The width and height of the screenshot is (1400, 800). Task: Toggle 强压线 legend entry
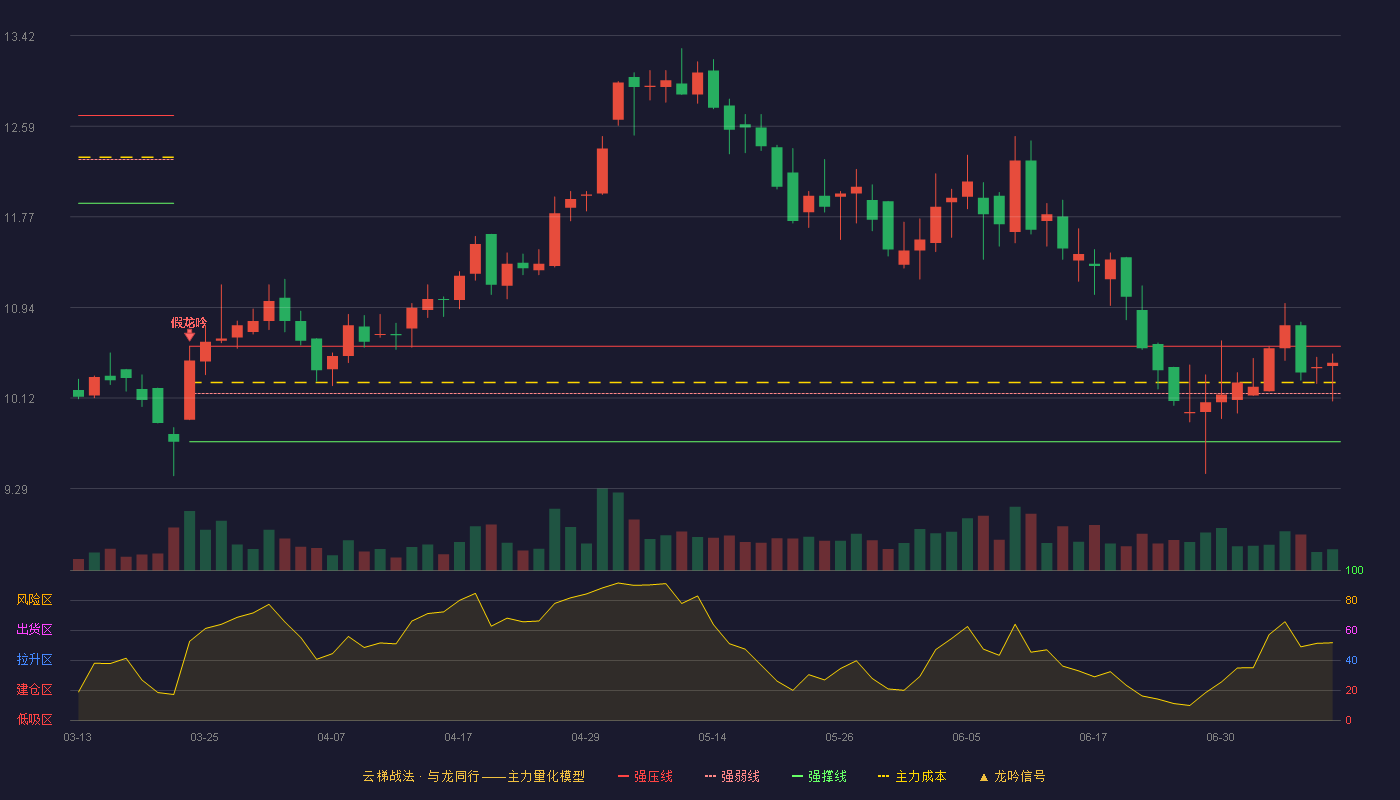click(645, 776)
